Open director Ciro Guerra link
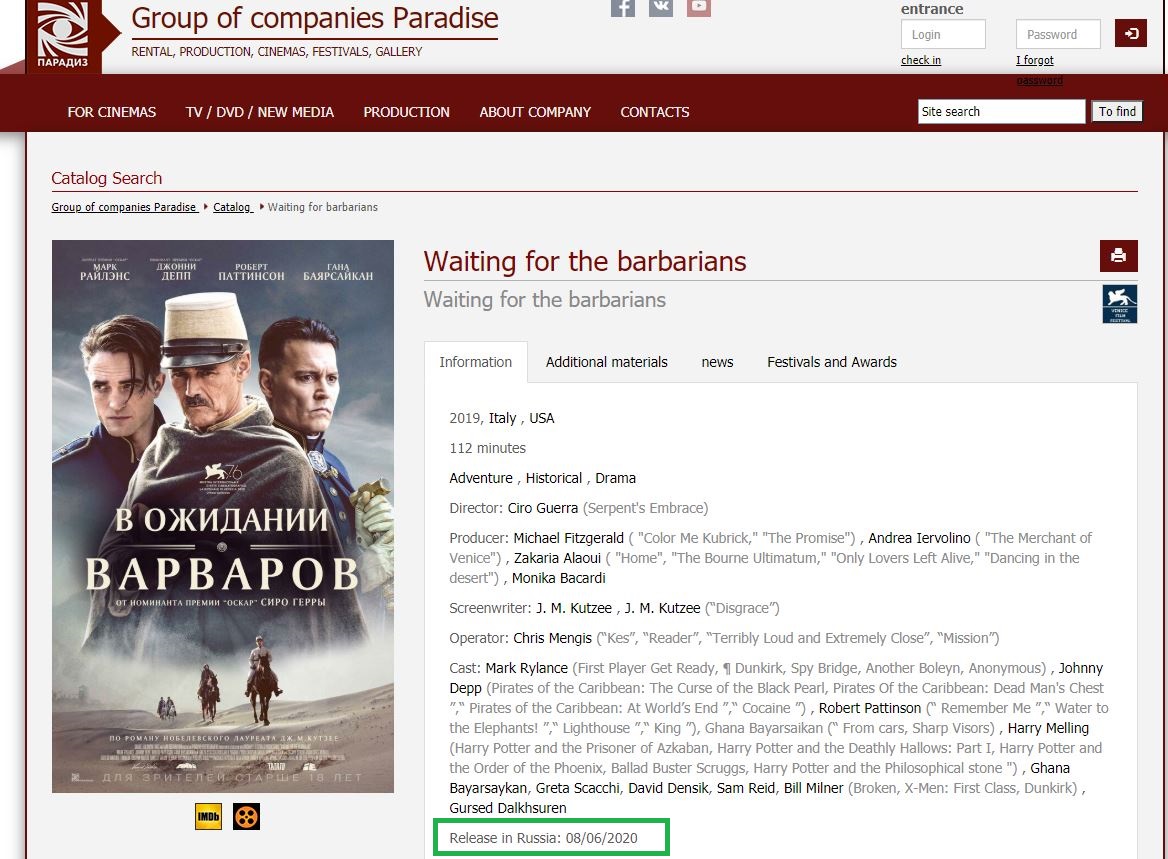This screenshot has height=859, width=1168. [542, 508]
